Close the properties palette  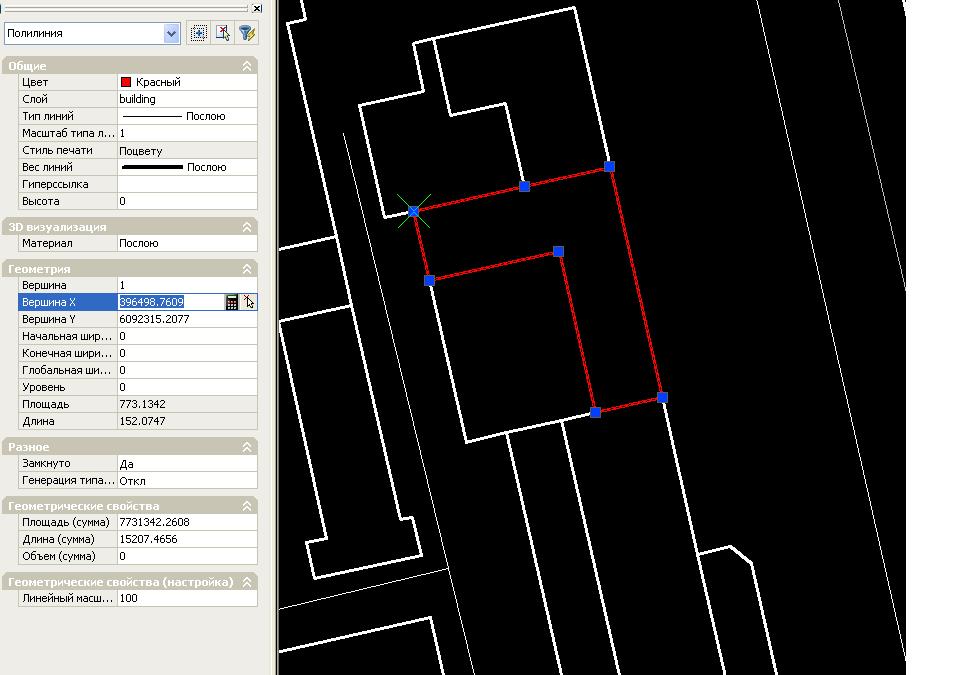coord(257,8)
